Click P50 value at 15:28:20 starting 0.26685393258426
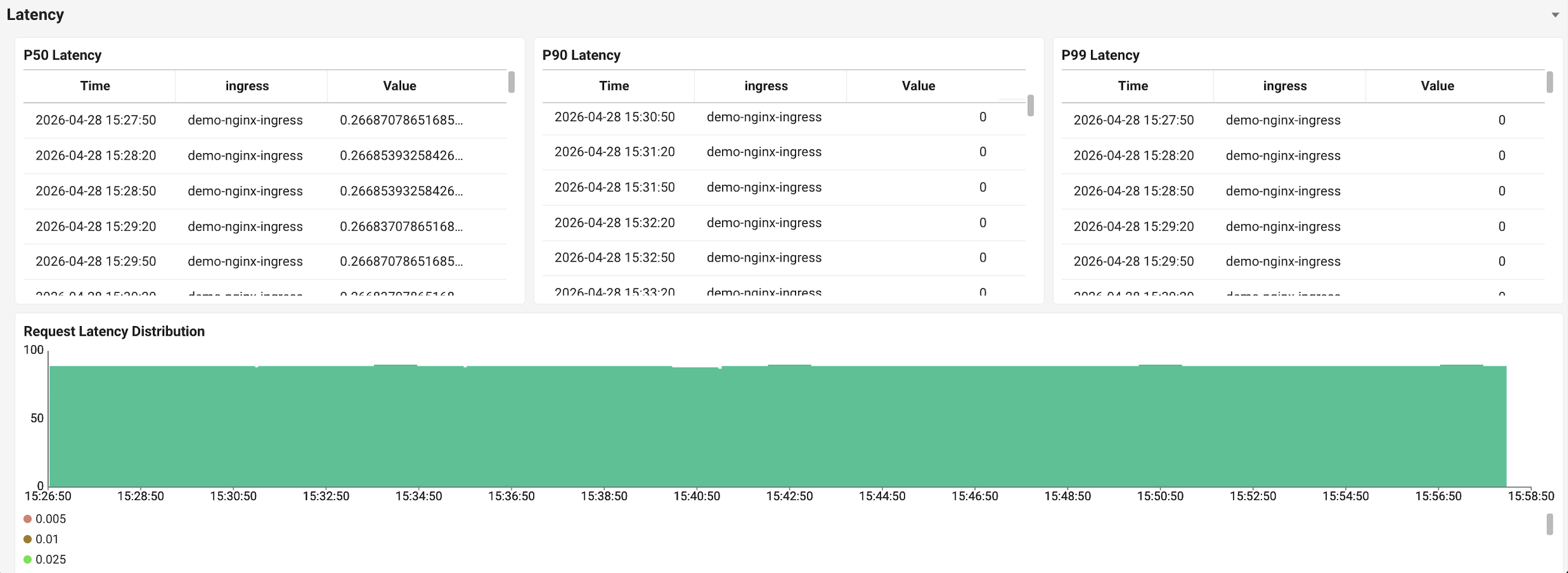 coord(402,156)
